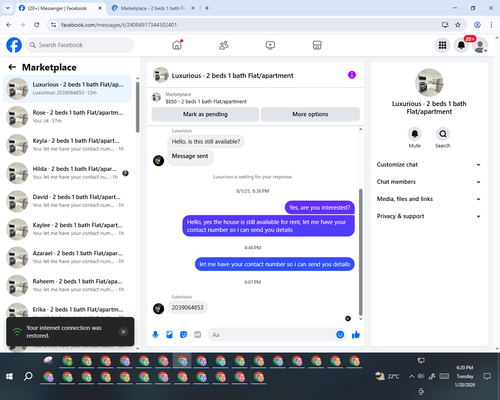Open the Luxurious conversation in the list

pos(67,89)
